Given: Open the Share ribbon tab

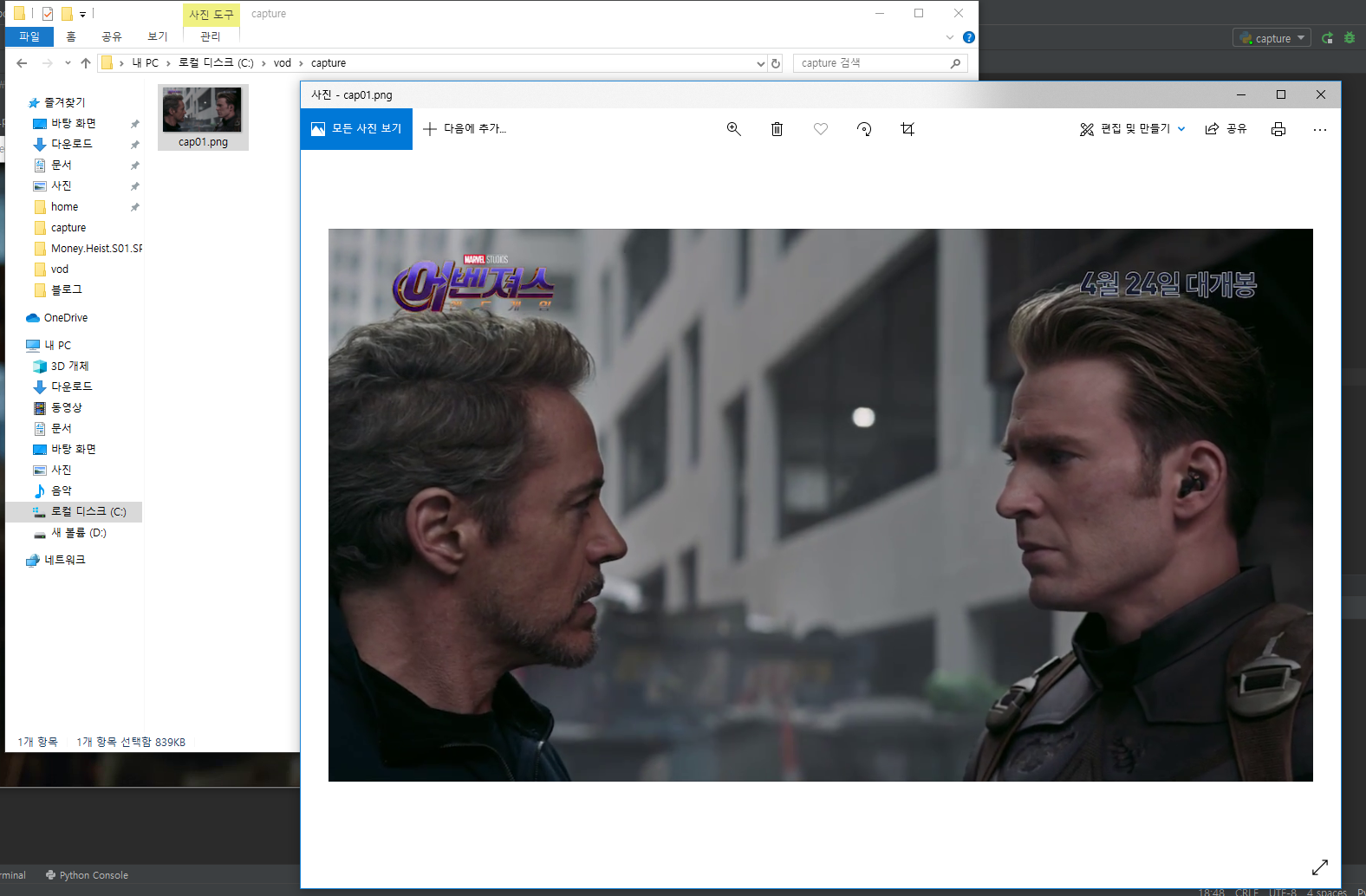Looking at the screenshot, I should 112,36.
